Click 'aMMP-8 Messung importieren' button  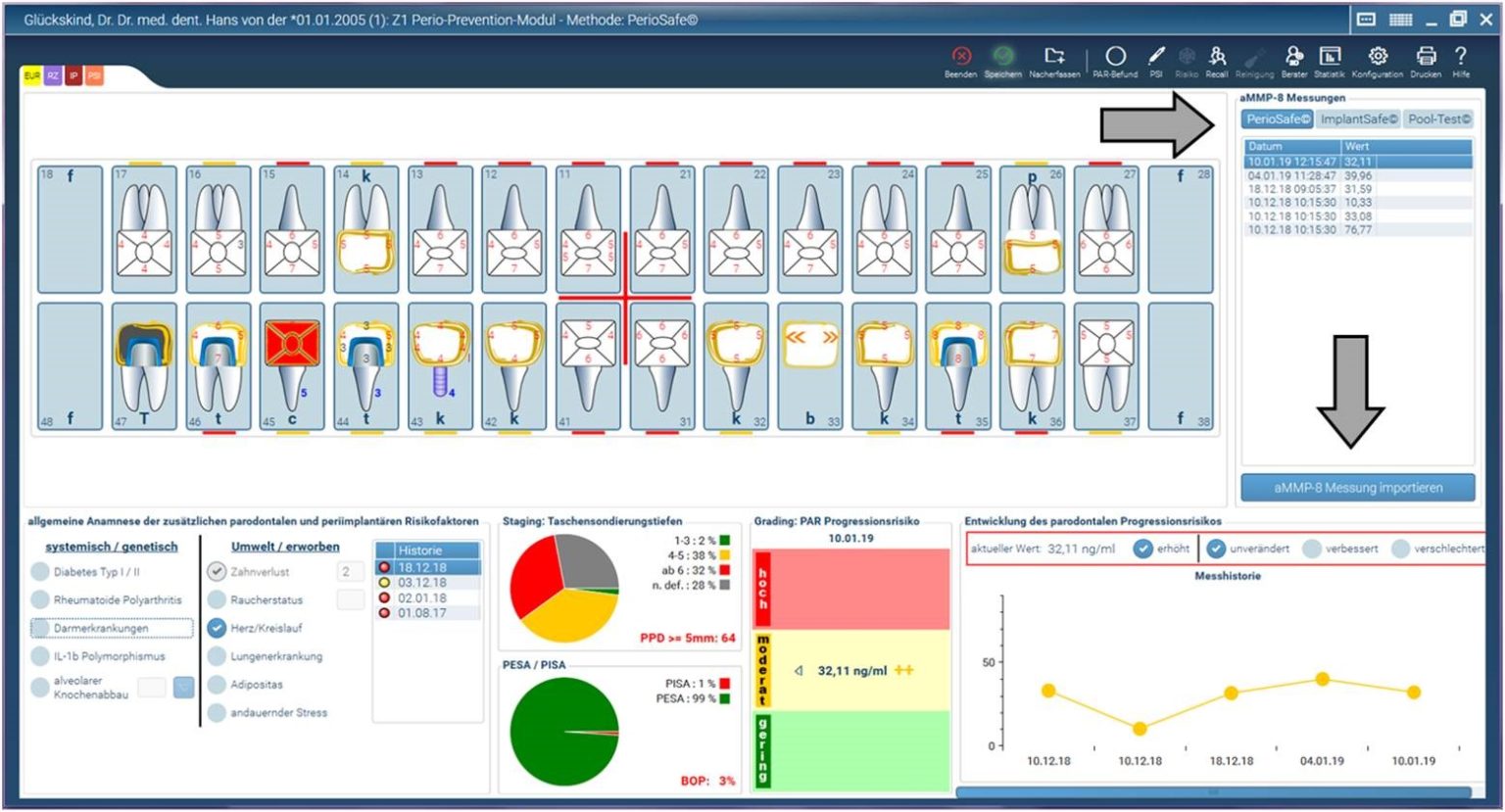[x=1358, y=488]
